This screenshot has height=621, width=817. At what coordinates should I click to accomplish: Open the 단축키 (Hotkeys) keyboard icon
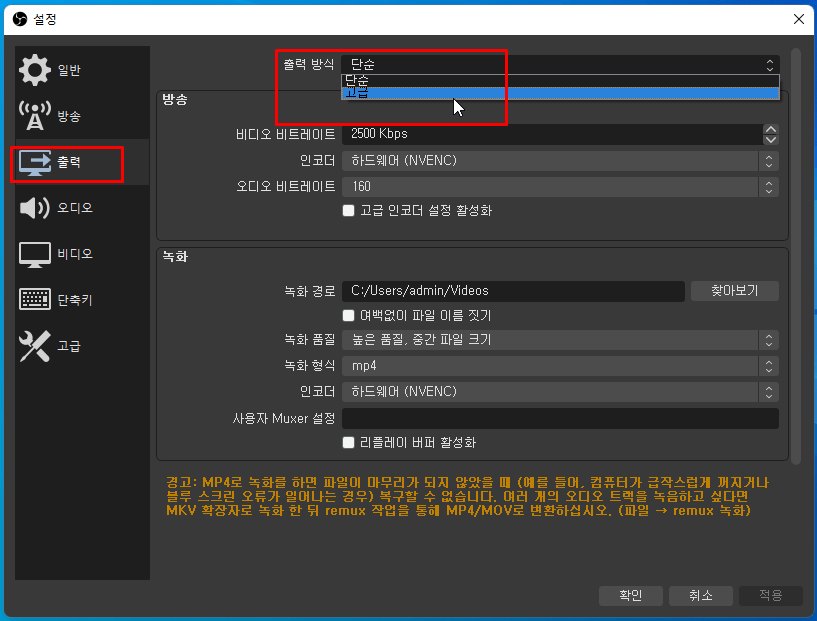pyautogui.click(x=34, y=299)
